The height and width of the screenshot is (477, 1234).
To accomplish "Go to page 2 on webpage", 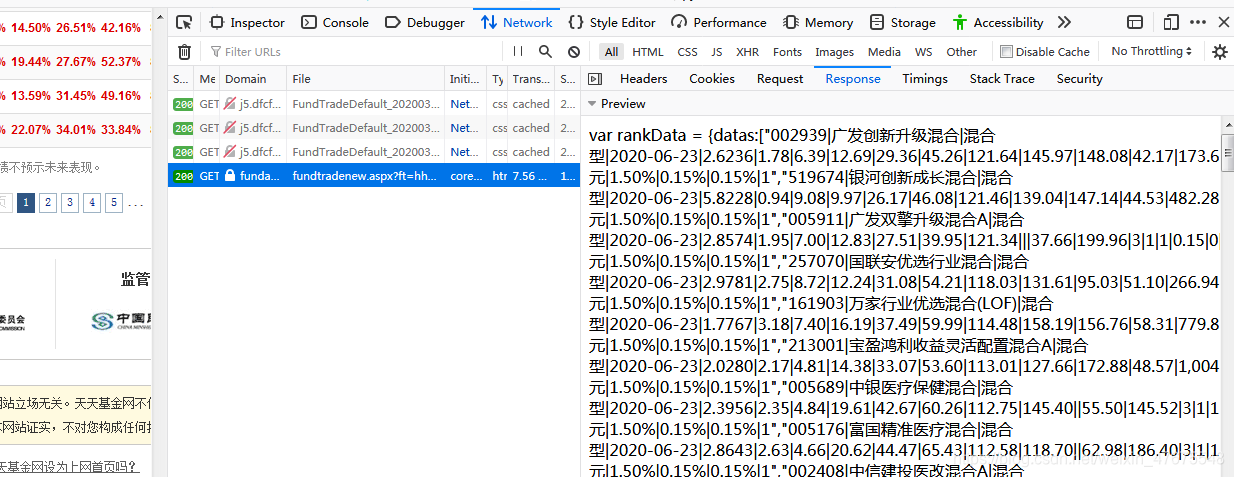I will pos(47,203).
